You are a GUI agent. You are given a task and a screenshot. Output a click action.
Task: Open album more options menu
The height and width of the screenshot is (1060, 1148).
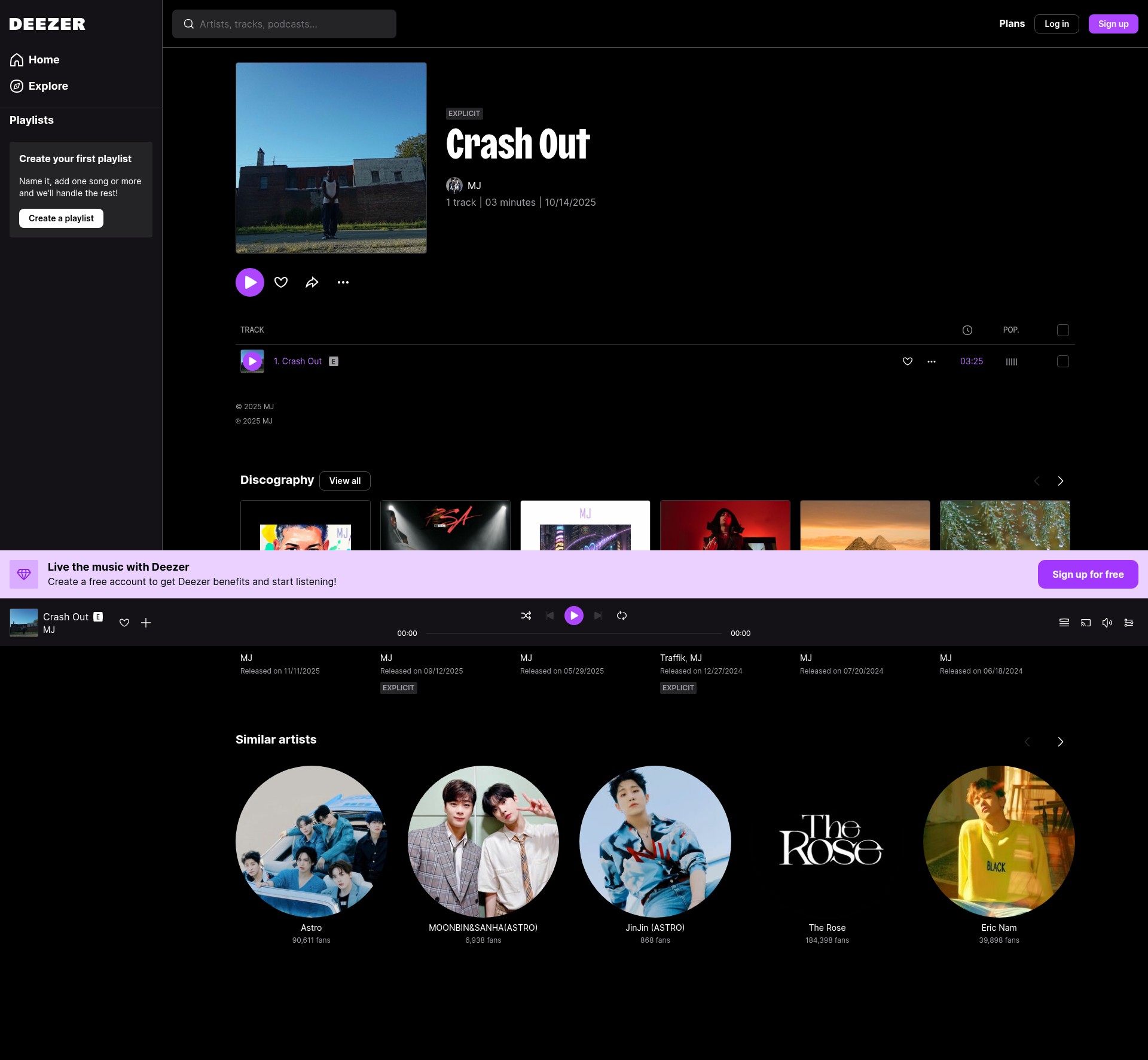pyautogui.click(x=343, y=282)
